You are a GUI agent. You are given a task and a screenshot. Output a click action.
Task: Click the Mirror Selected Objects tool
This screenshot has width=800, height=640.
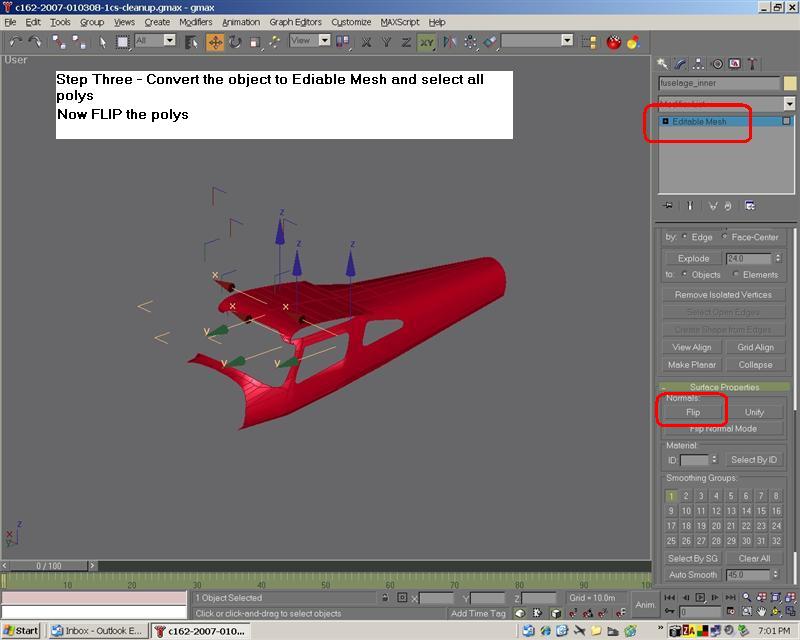pyautogui.click(x=449, y=42)
